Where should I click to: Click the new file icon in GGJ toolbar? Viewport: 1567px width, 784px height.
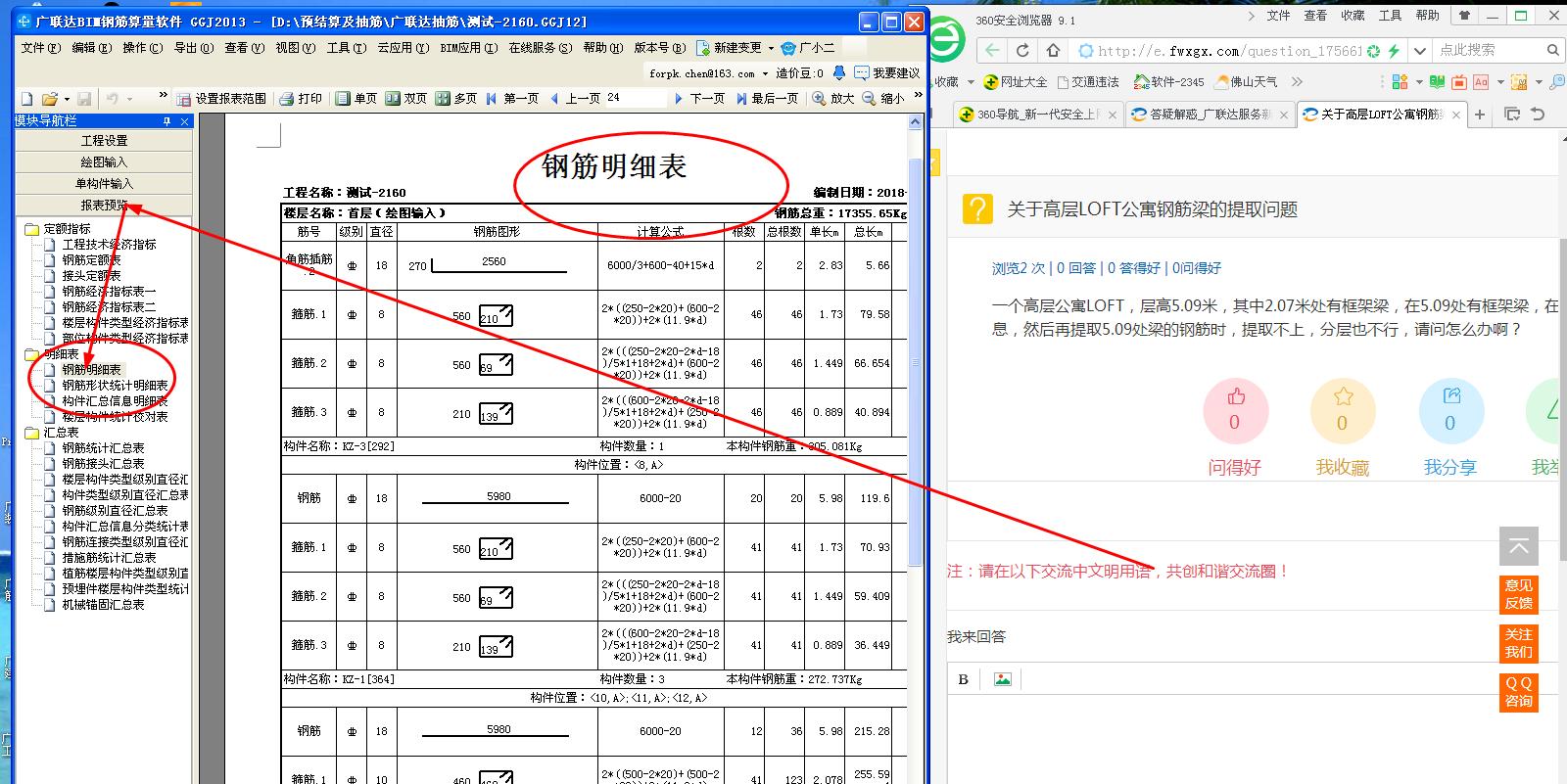click(26, 98)
